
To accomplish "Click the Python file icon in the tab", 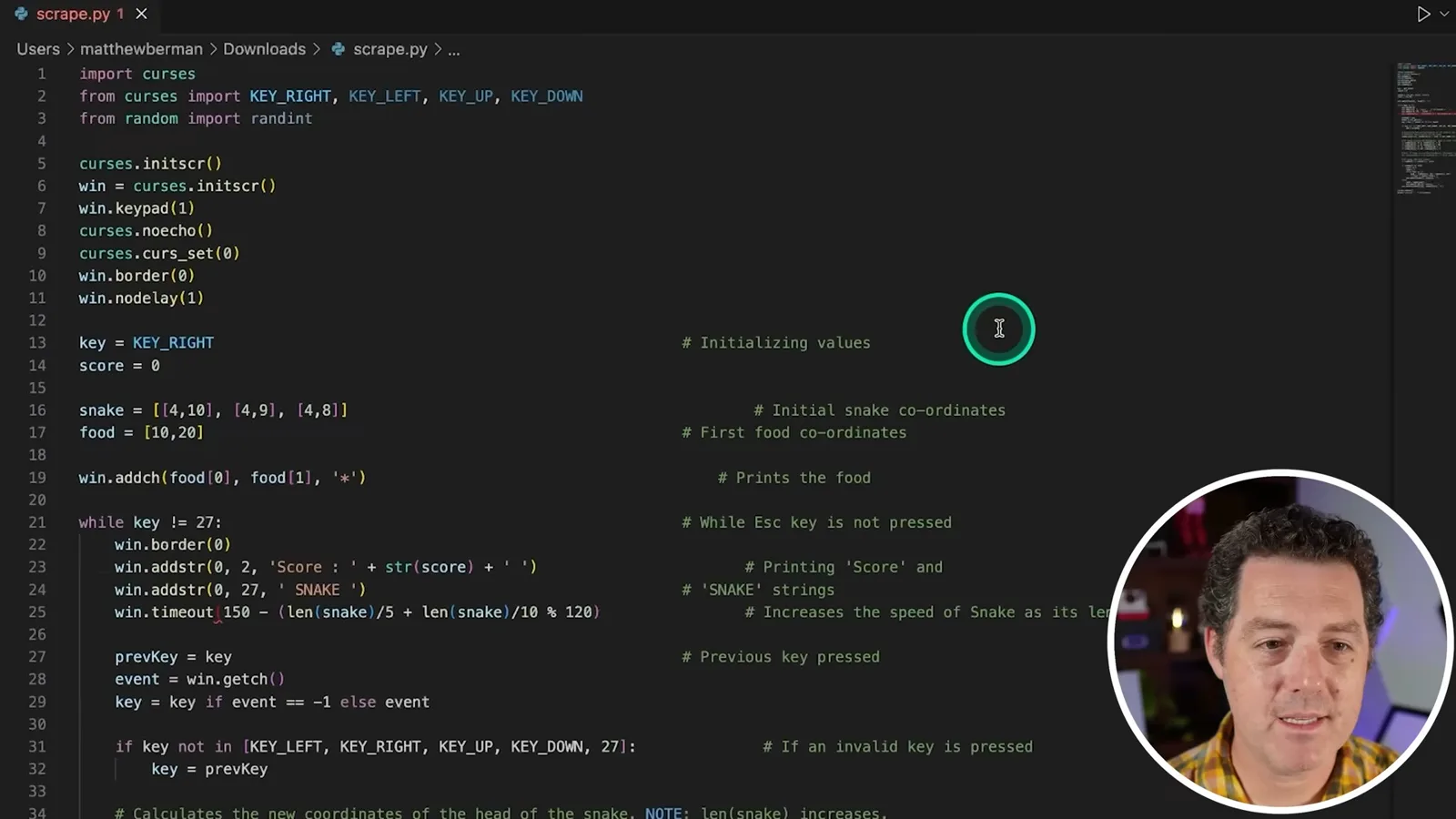I will tap(21, 14).
